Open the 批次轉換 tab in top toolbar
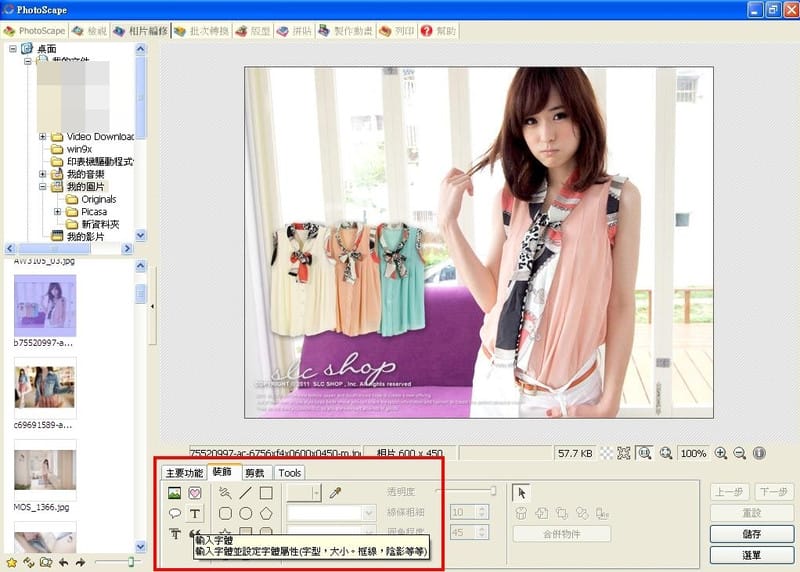 (x=201, y=31)
